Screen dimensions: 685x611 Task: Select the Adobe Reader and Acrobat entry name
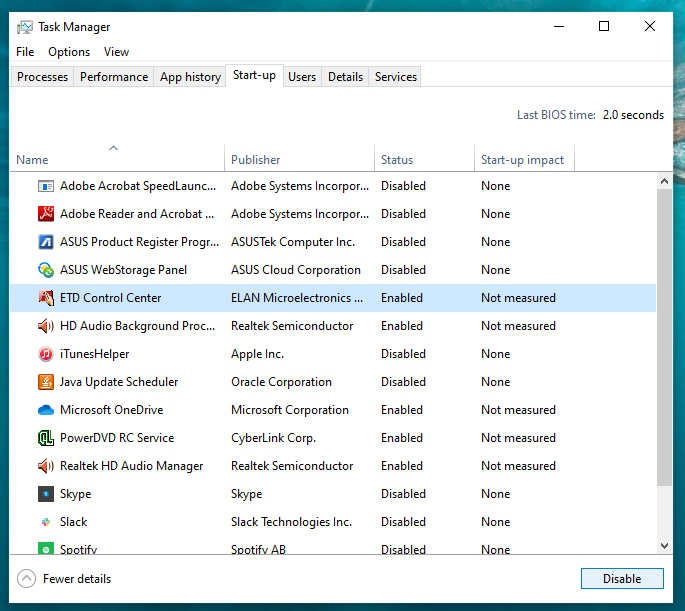pyautogui.click(x=137, y=214)
